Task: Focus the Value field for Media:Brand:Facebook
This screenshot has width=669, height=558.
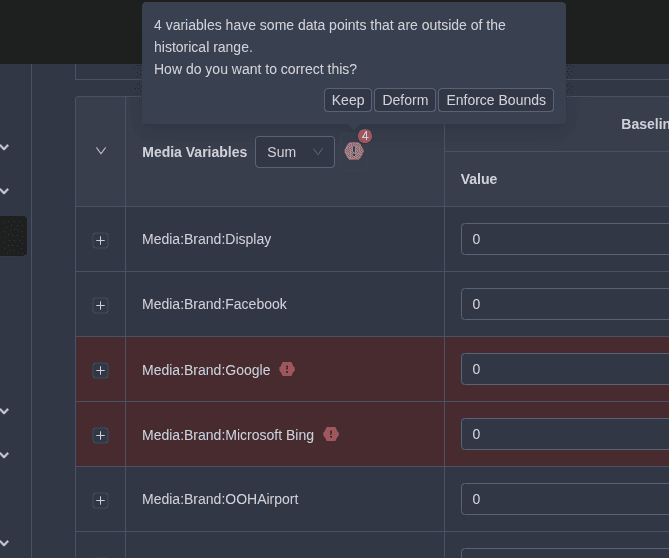Action: pyautogui.click(x=565, y=304)
